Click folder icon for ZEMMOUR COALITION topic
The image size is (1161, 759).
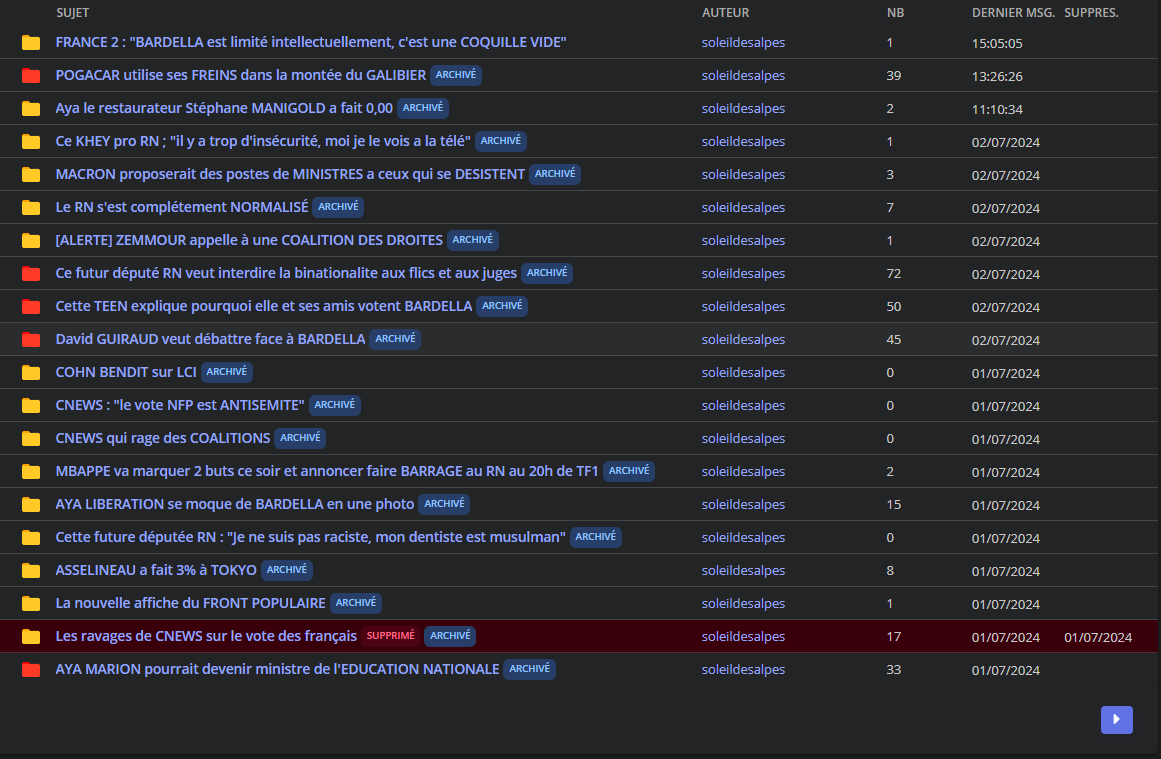pos(31,240)
